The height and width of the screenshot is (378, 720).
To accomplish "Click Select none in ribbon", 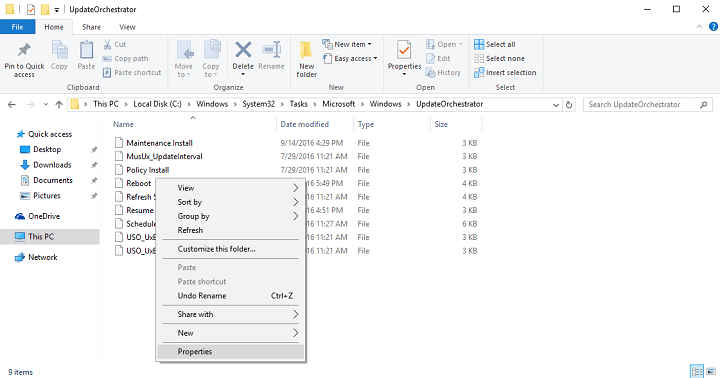I will coord(499,58).
